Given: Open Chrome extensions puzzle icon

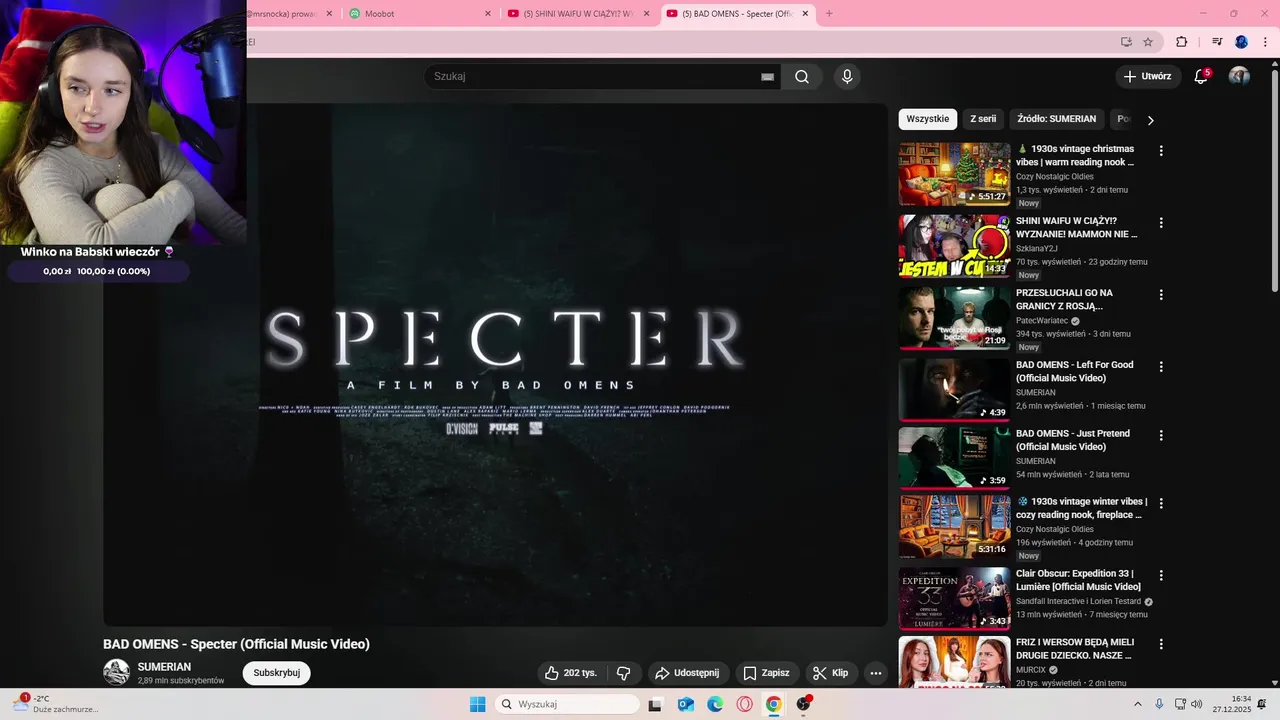Looking at the screenshot, I should pos(1182,42).
